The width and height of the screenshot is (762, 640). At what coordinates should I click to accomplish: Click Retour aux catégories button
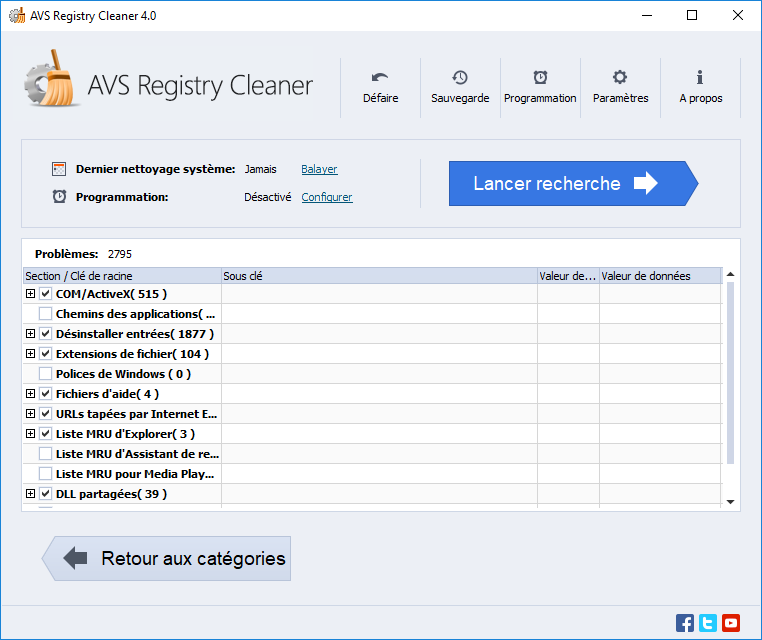pyautogui.click(x=166, y=558)
